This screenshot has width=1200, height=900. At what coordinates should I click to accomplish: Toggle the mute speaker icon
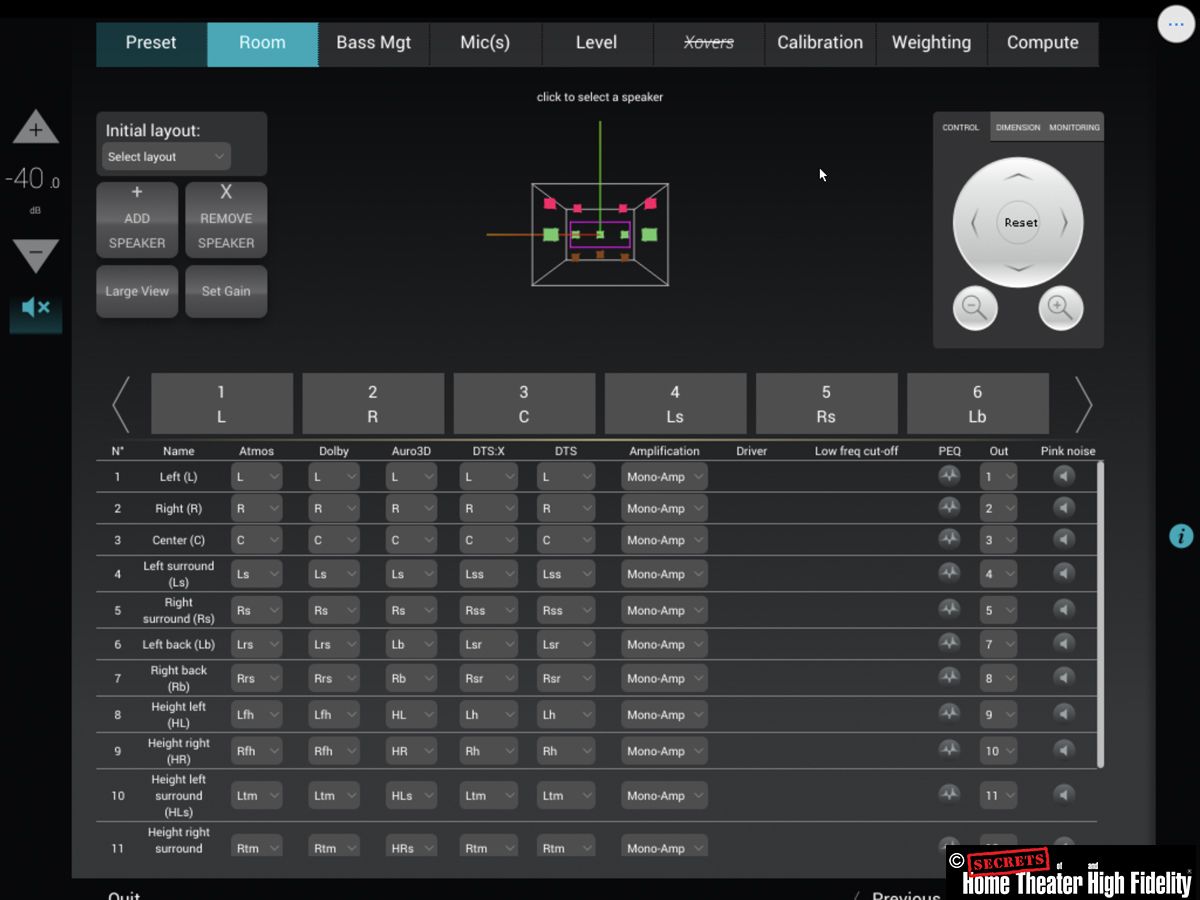pyautogui.click(x=36, y=308)
